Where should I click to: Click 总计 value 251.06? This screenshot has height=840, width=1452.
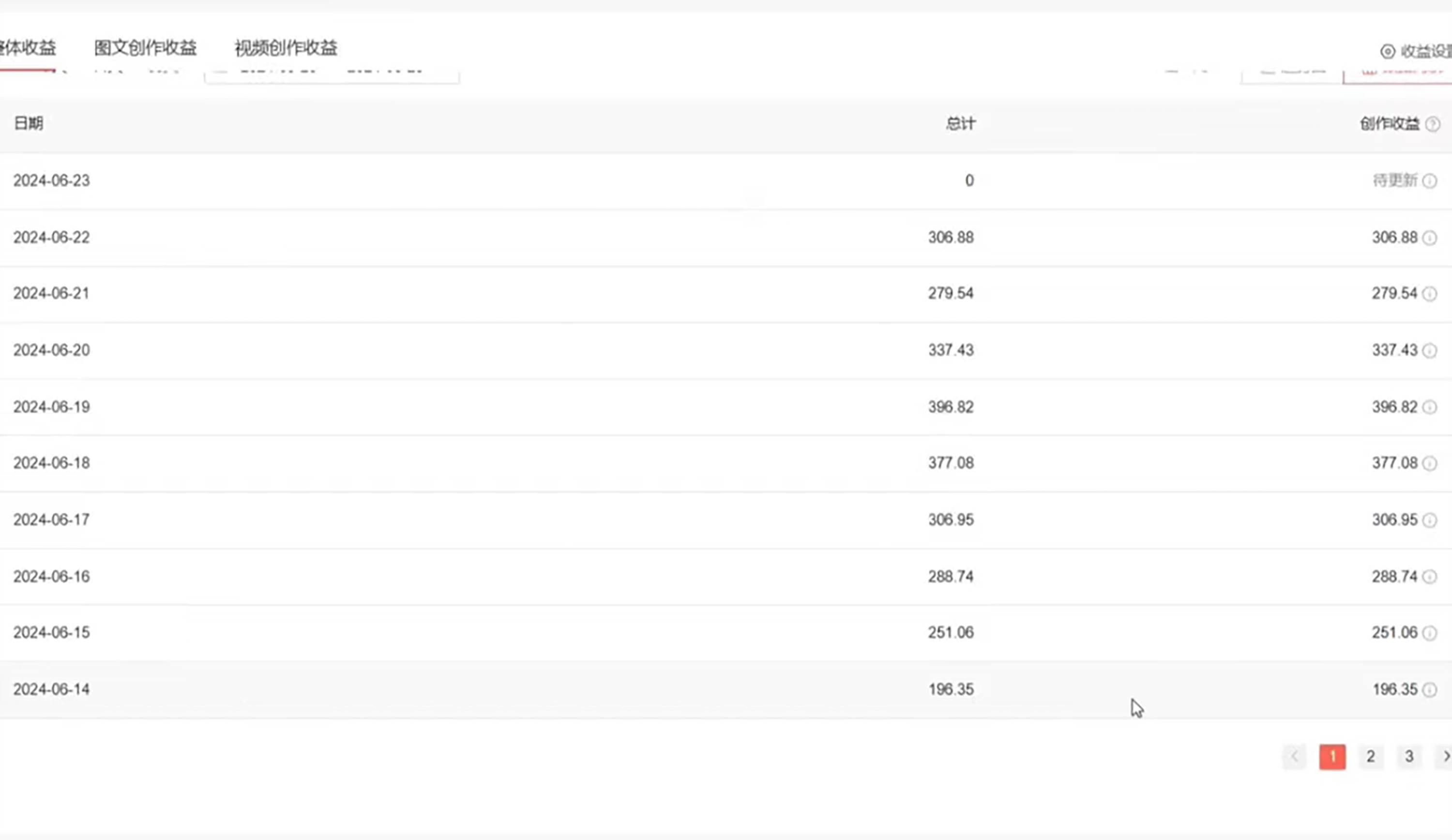951,632
